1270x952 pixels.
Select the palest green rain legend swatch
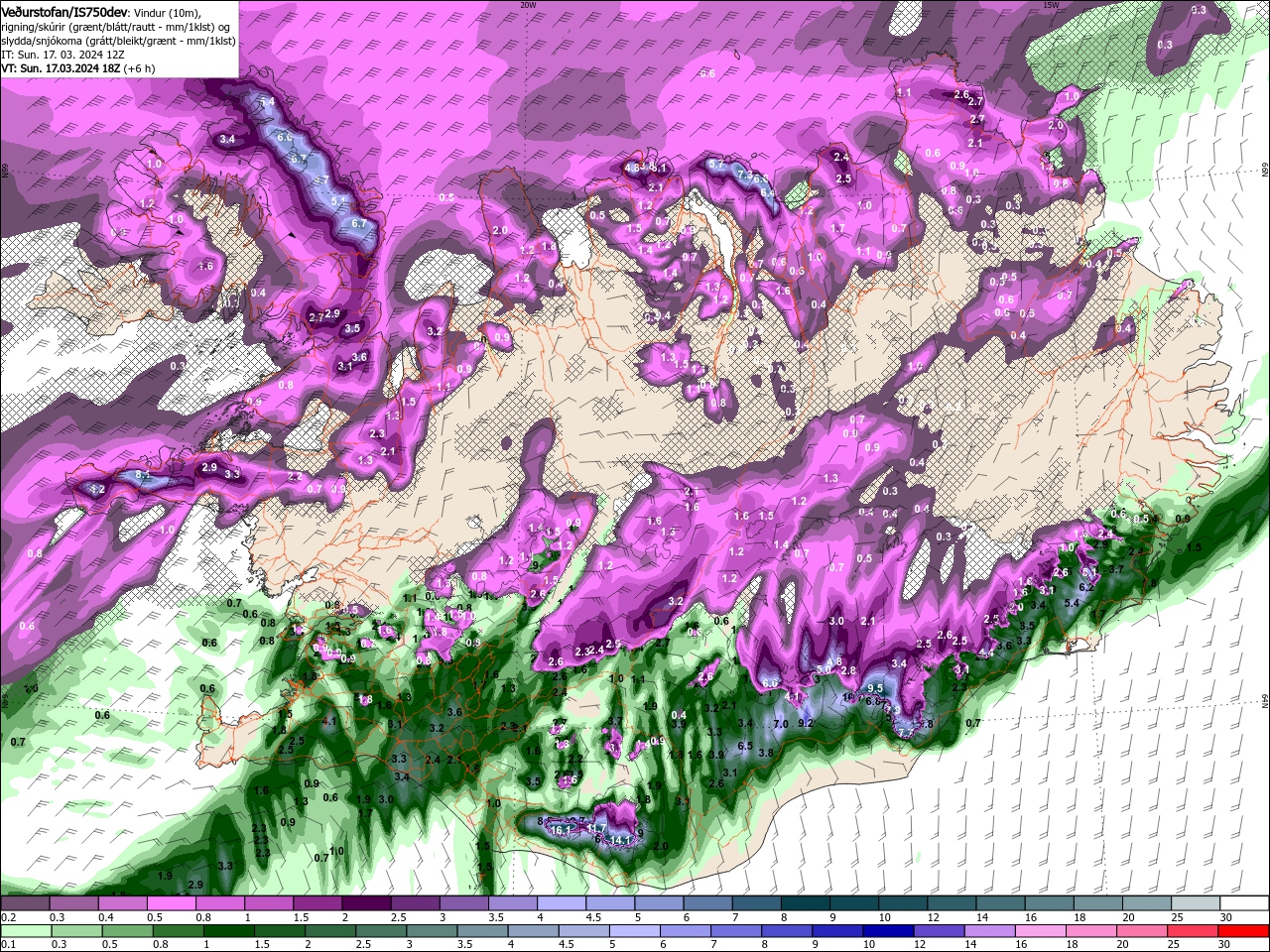point(26,930)
